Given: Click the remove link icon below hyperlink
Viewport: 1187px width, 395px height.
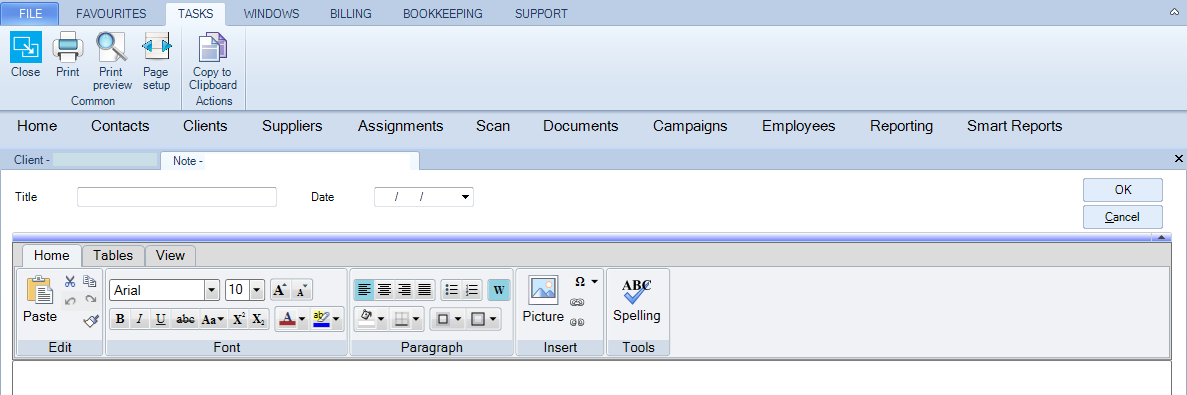Looking at the screenshot, I should (x=576, y=322).
